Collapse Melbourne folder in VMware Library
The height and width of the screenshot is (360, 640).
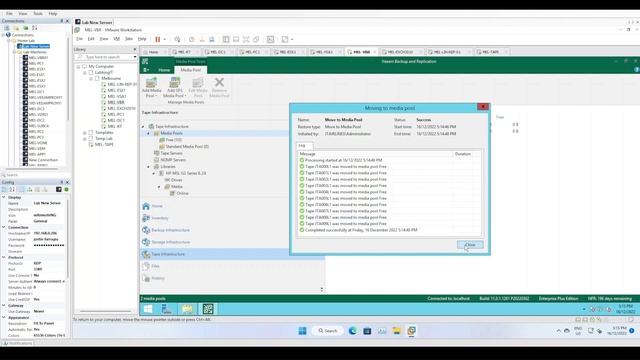click(x=91, y=78)
